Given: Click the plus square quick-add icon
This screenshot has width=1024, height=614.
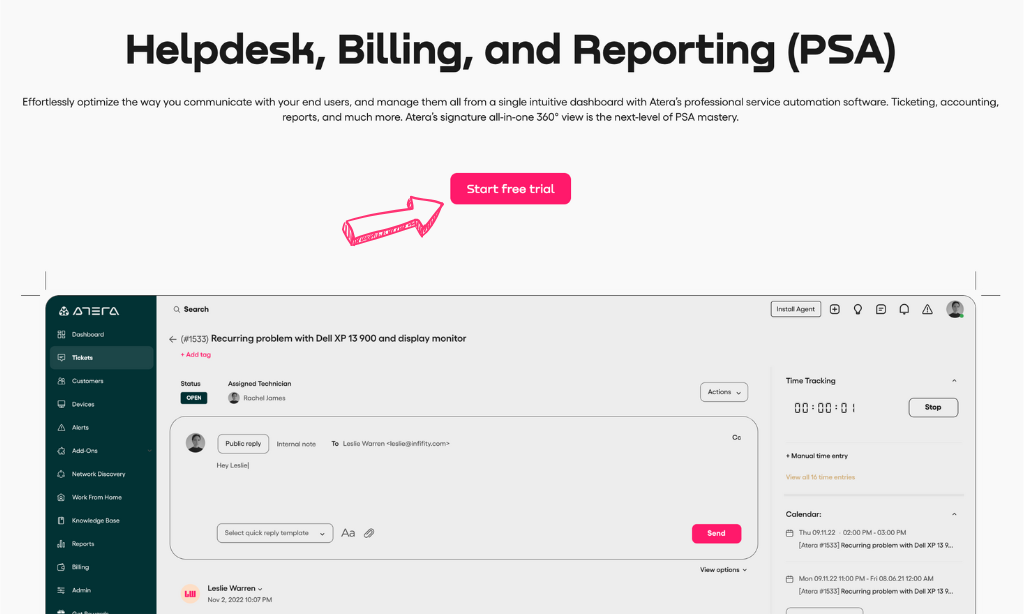Looking at the screenshot, I should [x=835, y=309].
